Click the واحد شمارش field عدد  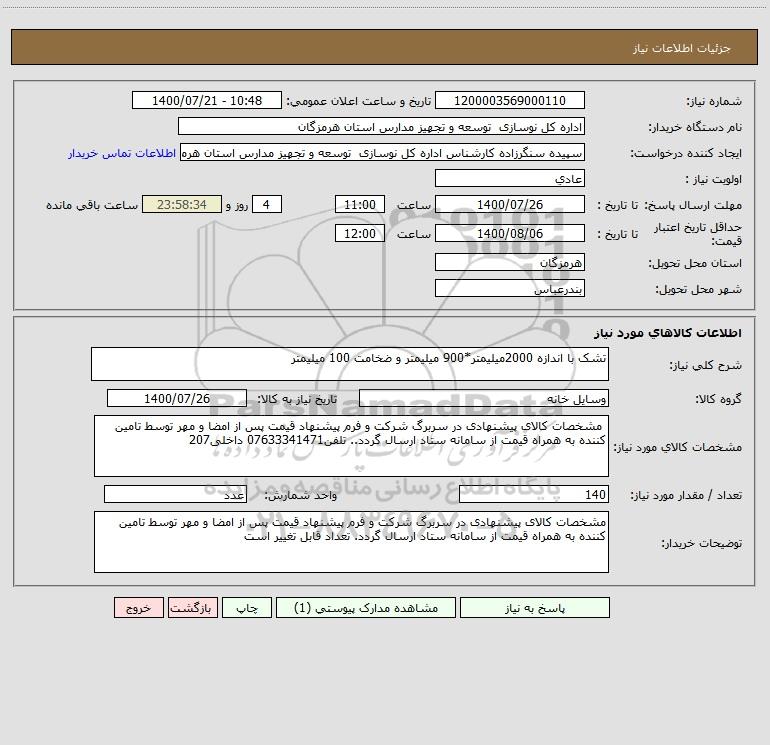point(175,495)
